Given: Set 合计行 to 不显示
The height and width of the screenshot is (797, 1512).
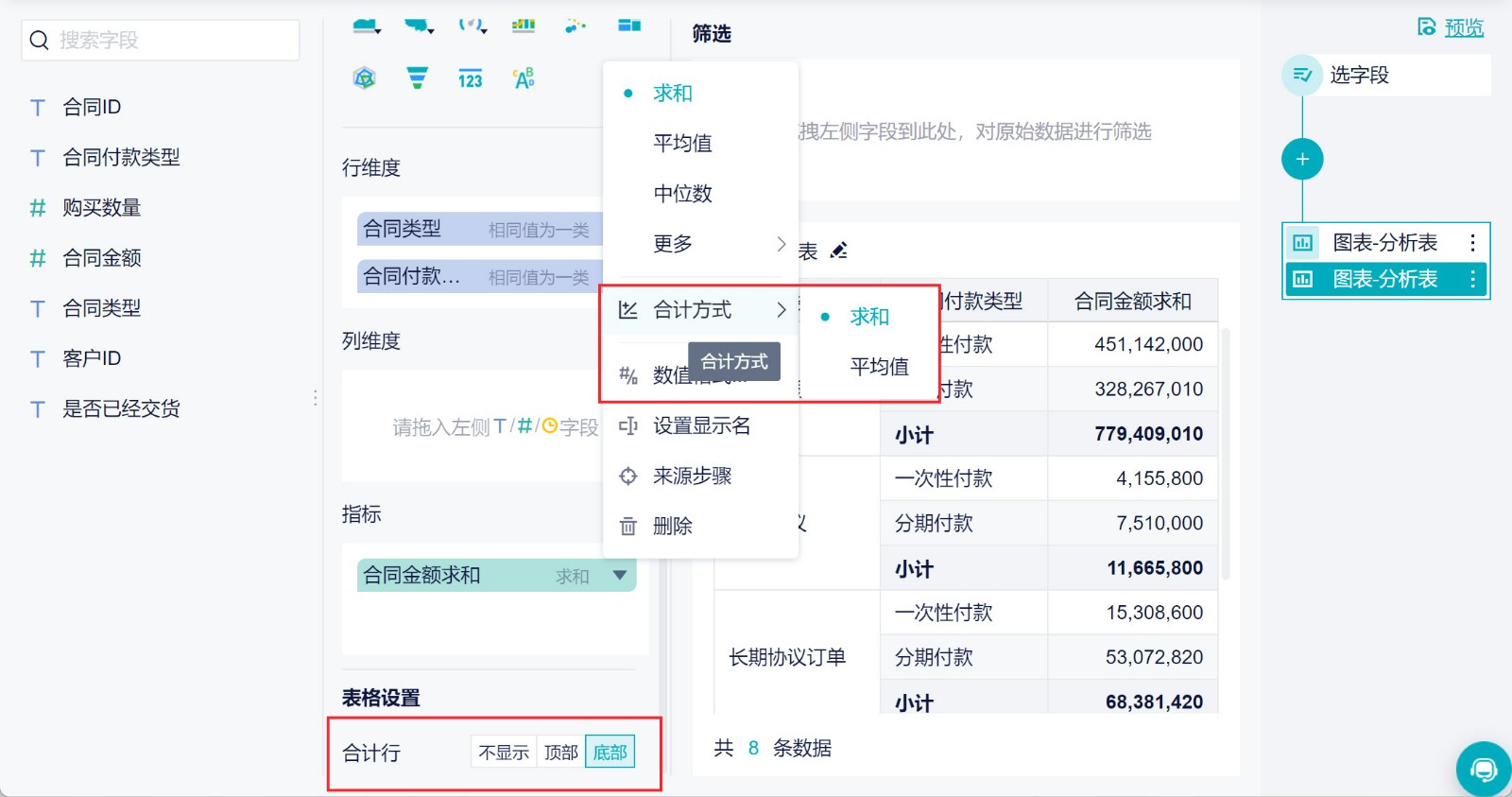Looking at the screenshot, I should pyautogui.click(x=504, y=753).
